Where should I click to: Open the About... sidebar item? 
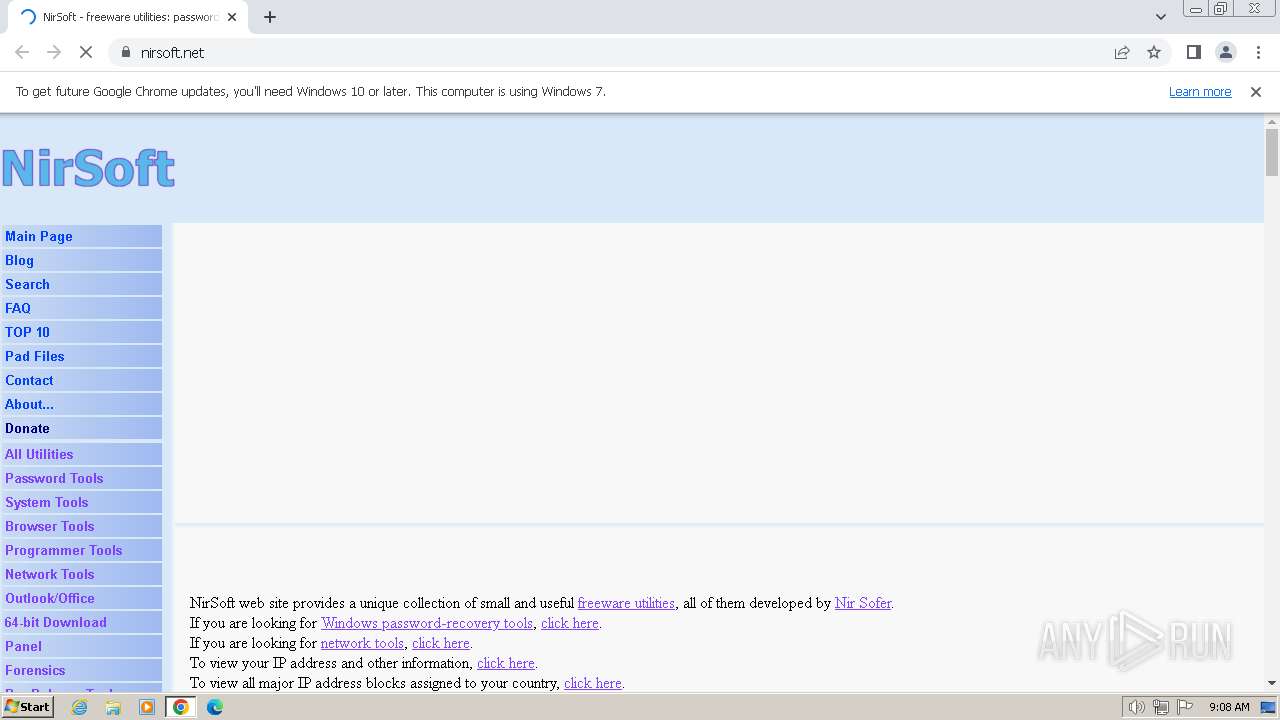coord(81,404)
